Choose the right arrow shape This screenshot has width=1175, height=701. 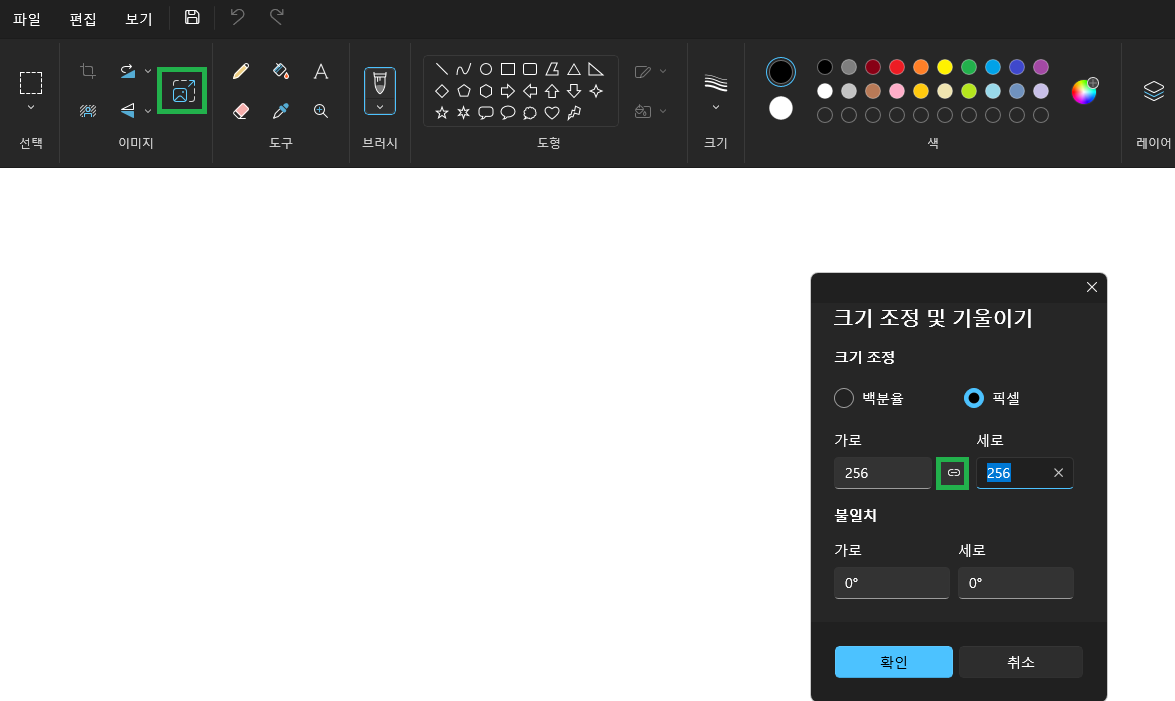pos(508,91)
